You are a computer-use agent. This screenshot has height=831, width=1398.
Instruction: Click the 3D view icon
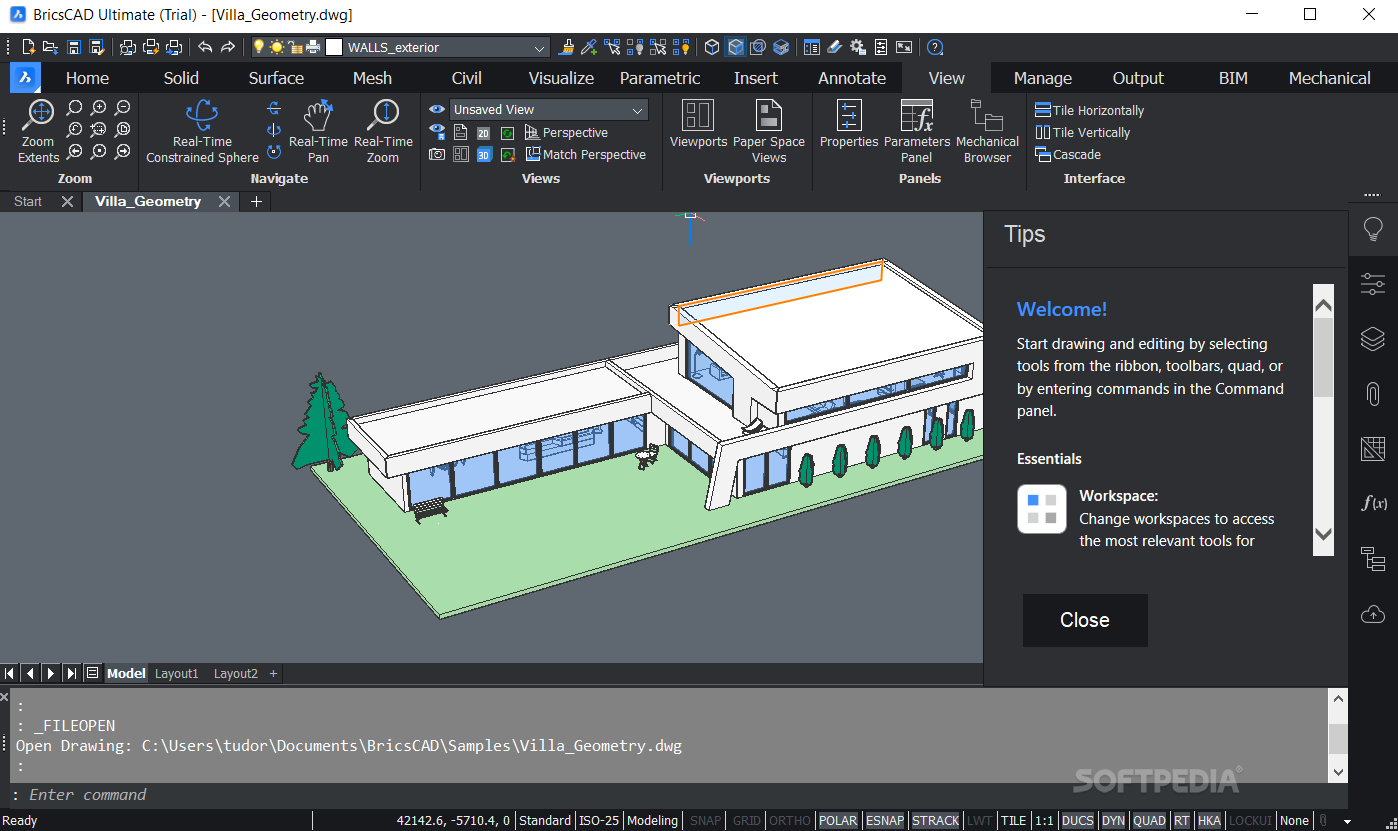pos(484,155)
